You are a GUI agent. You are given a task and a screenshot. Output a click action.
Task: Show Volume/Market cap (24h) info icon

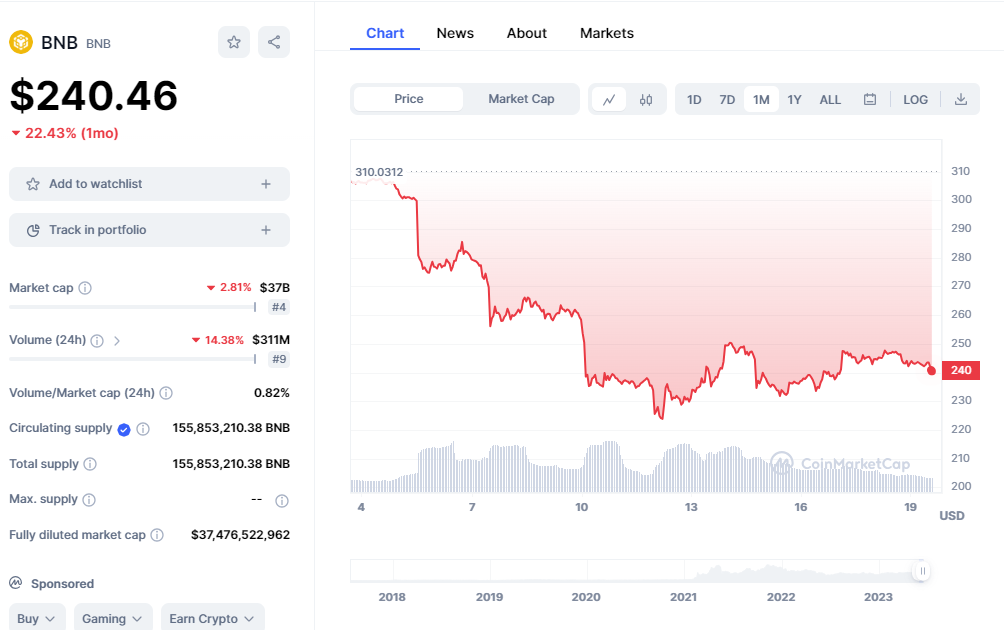pos(166,393)
